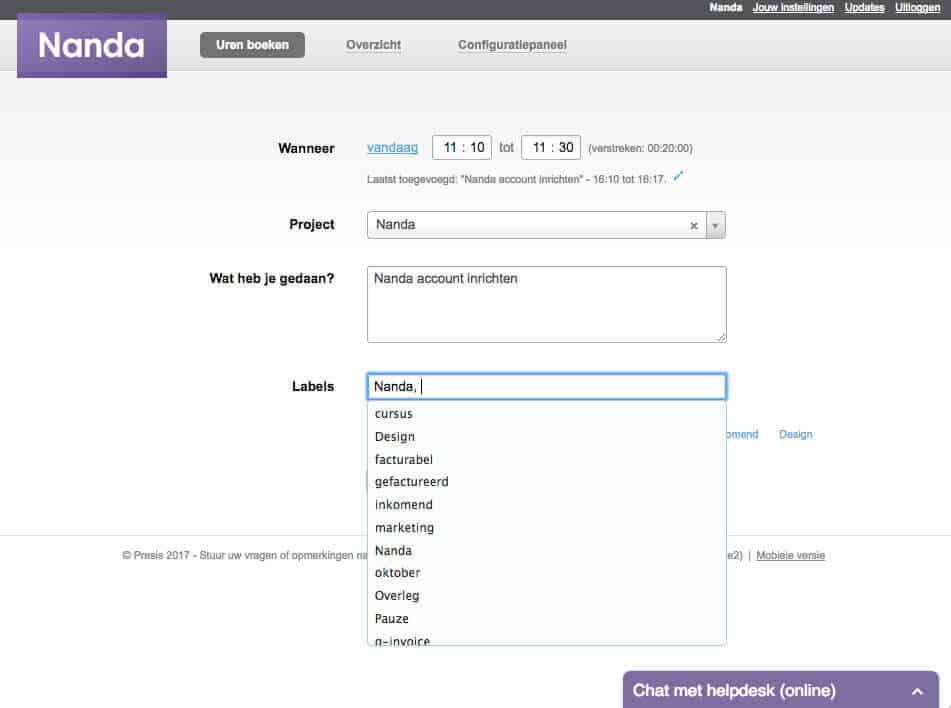Viewport: 951px width, 708px height.
Task: Click the Nanda logo
Action: point(92,46)
